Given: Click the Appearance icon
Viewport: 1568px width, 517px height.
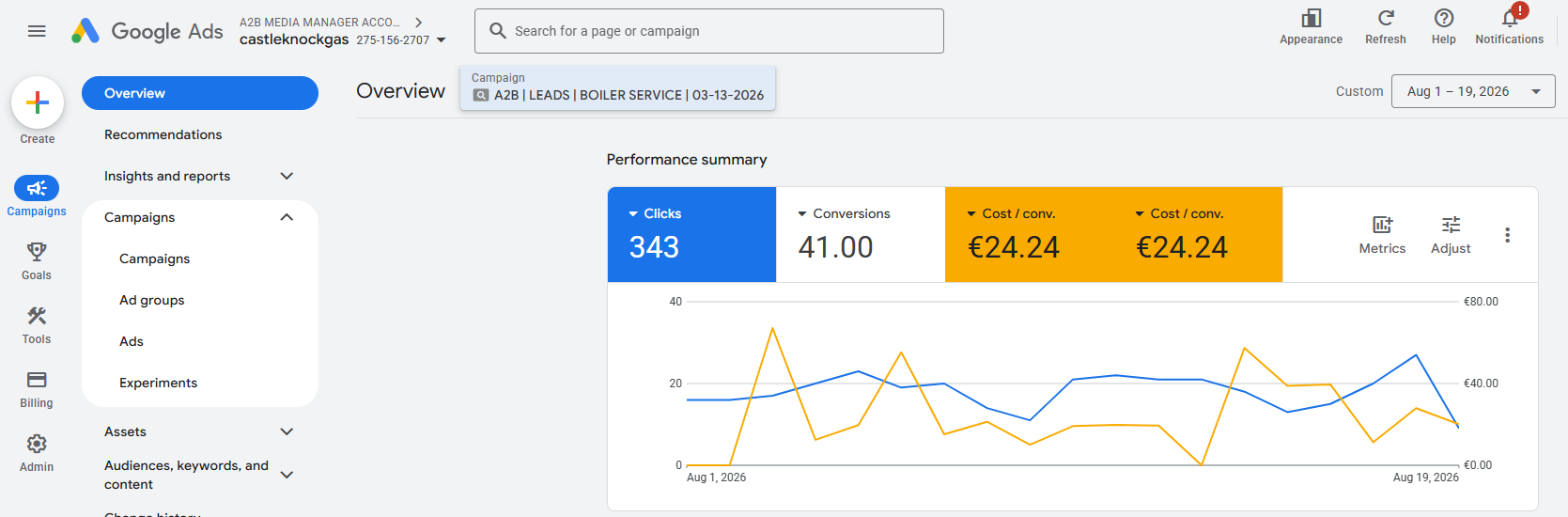Looking at the screenshot, I should 1311,18.
